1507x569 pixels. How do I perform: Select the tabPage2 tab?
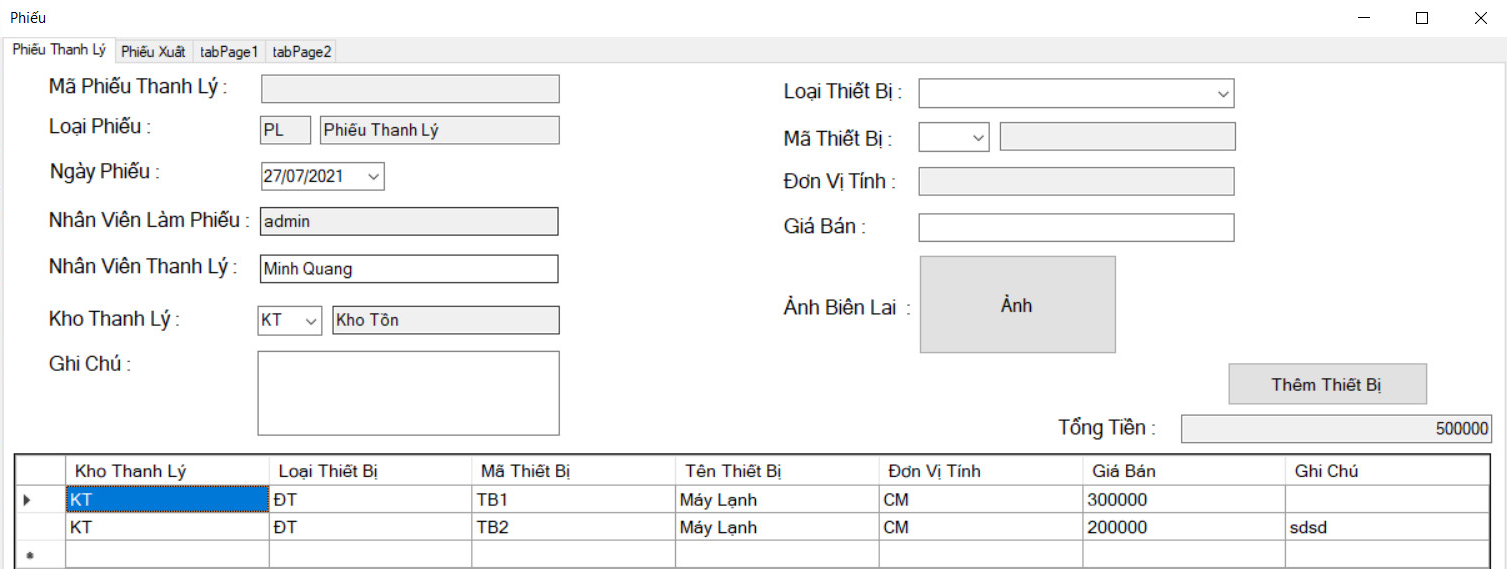[x=302, y=51]
